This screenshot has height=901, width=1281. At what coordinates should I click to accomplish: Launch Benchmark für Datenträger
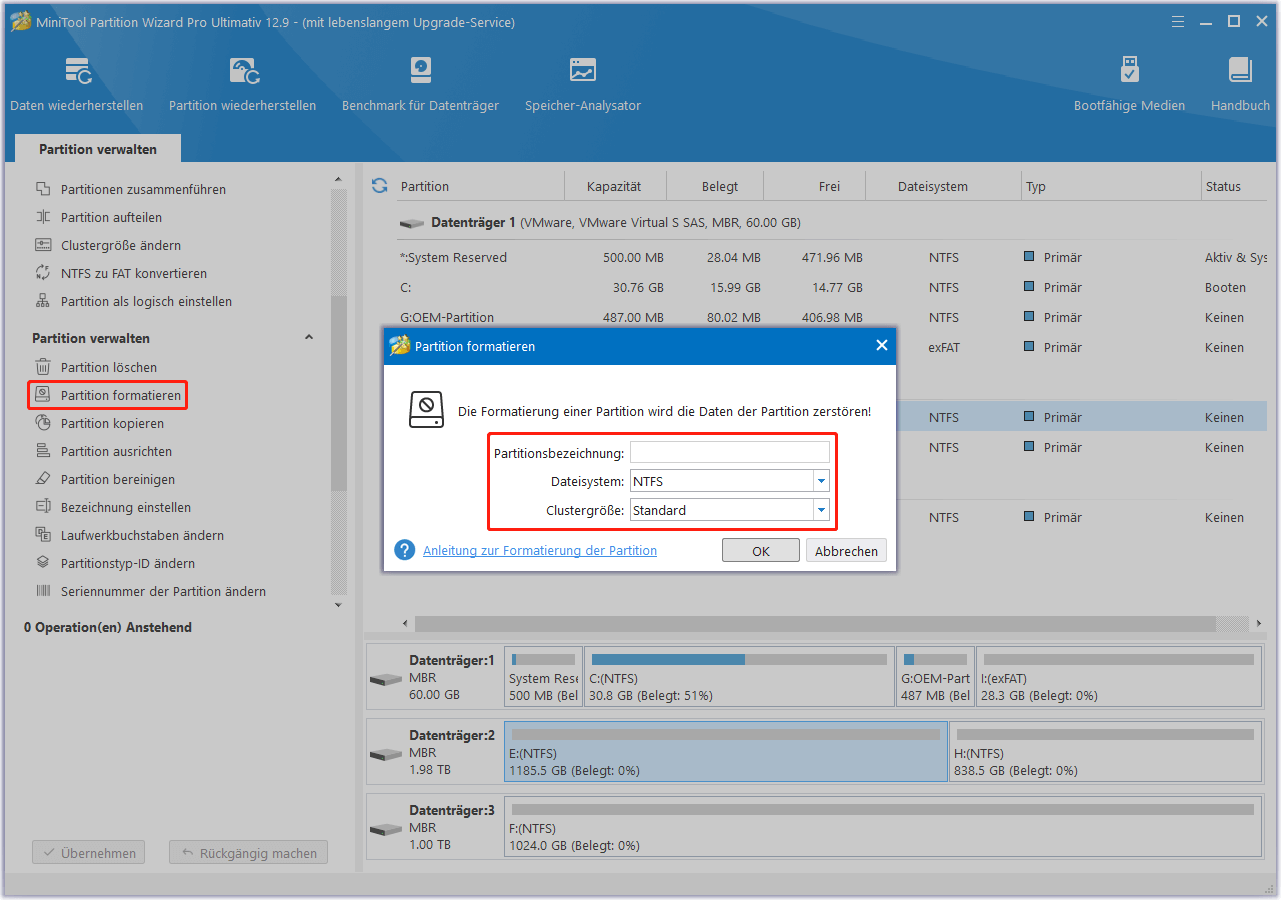tap(420, 84)
